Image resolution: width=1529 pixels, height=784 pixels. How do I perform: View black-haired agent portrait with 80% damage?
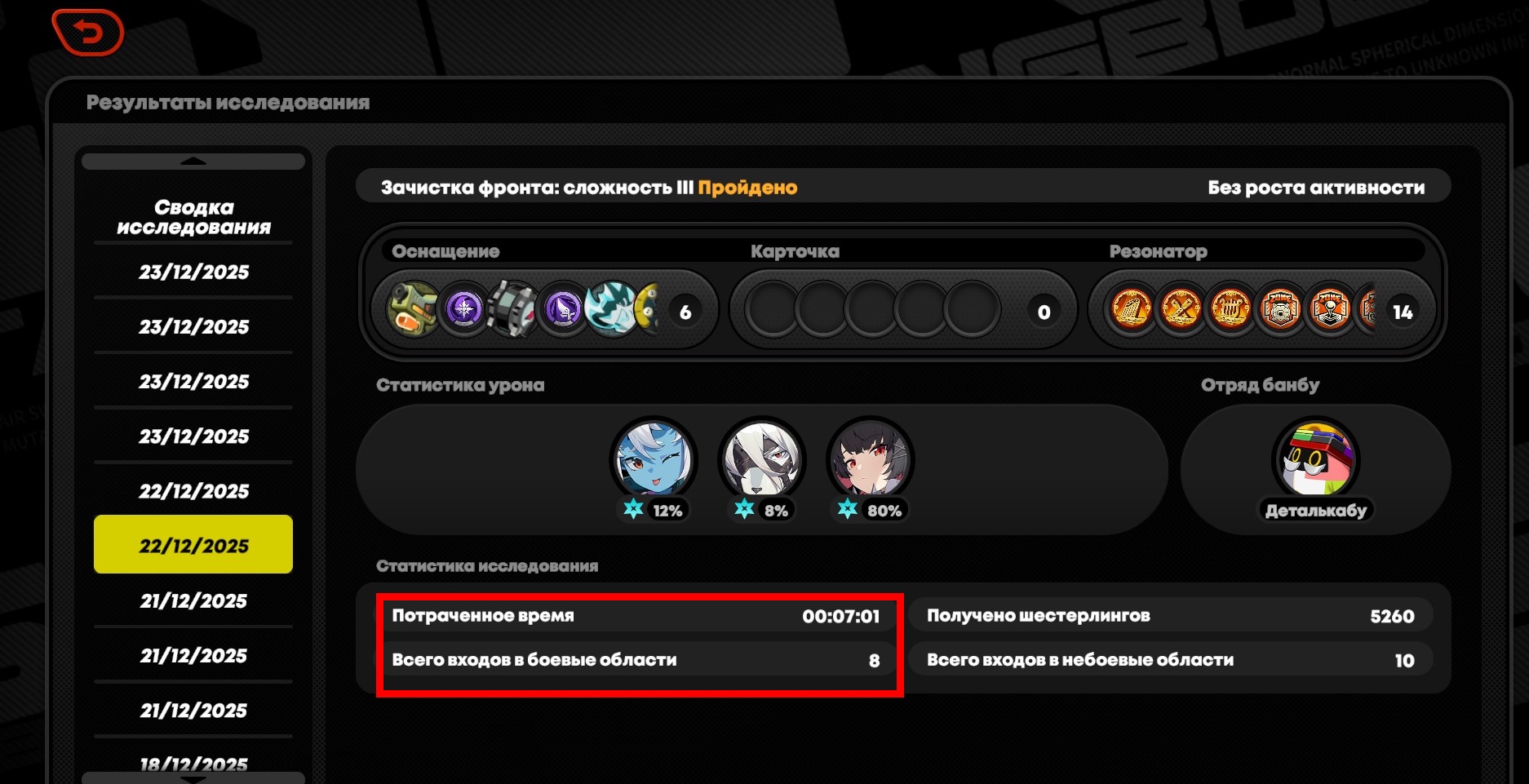(x=870, y=459)
